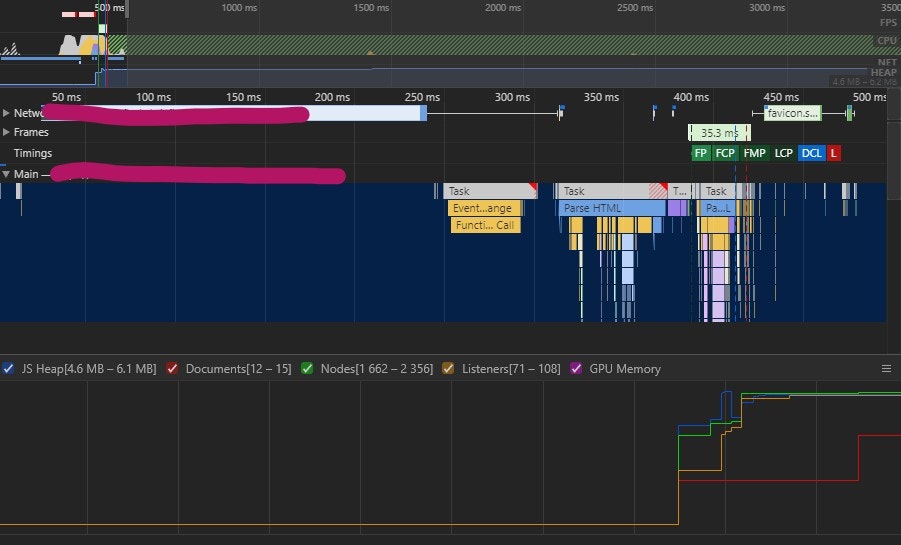The image size is (901, 545).
Task: Select the 35.3 ms frame block
Action: click(x=718, y=132)
